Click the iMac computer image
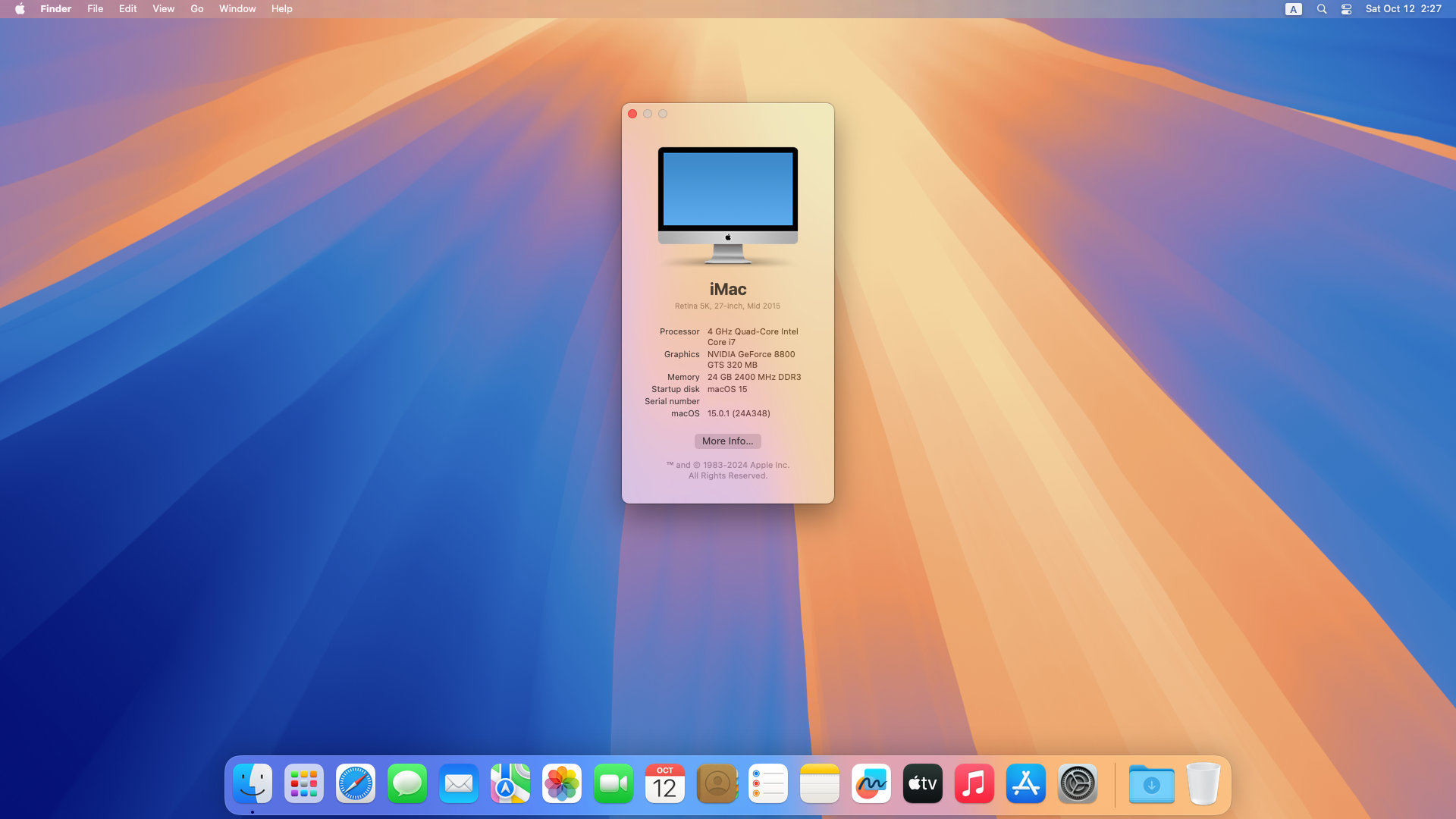Image resolution: width=1456 pixels, height=819 pixels. tap(728, 206)
